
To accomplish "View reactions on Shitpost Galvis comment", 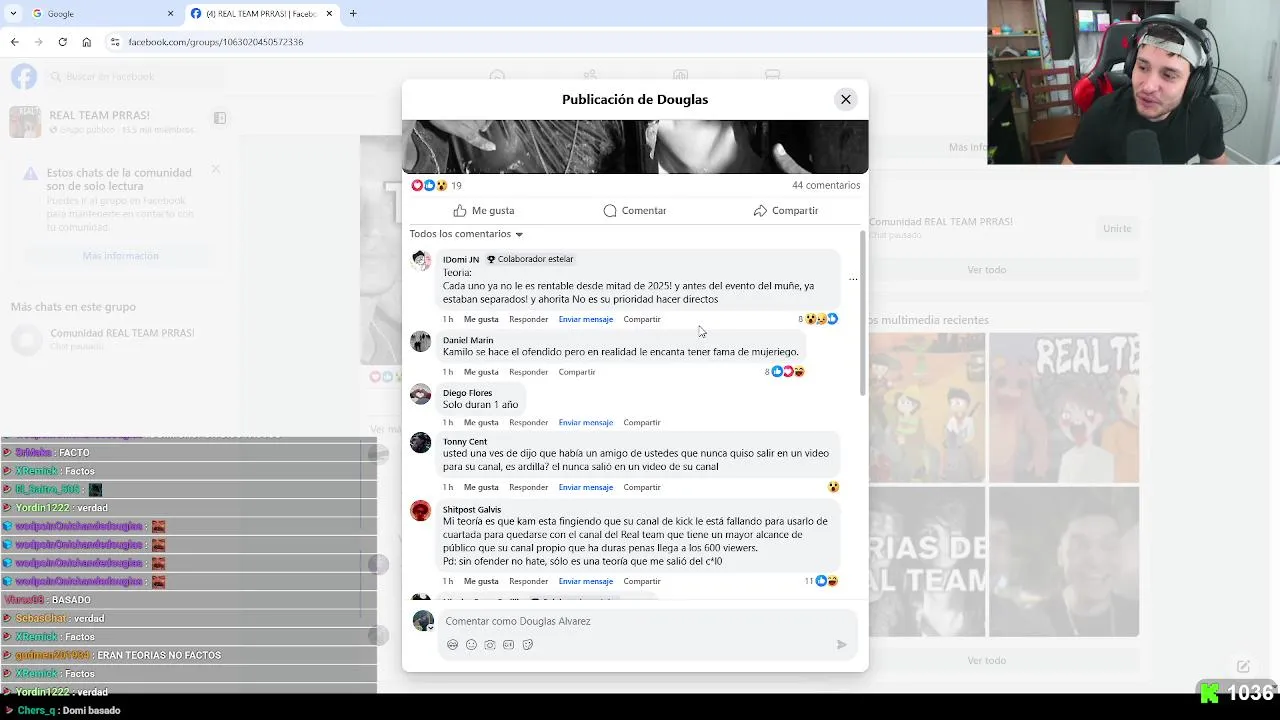I will (x=822, y=581).
